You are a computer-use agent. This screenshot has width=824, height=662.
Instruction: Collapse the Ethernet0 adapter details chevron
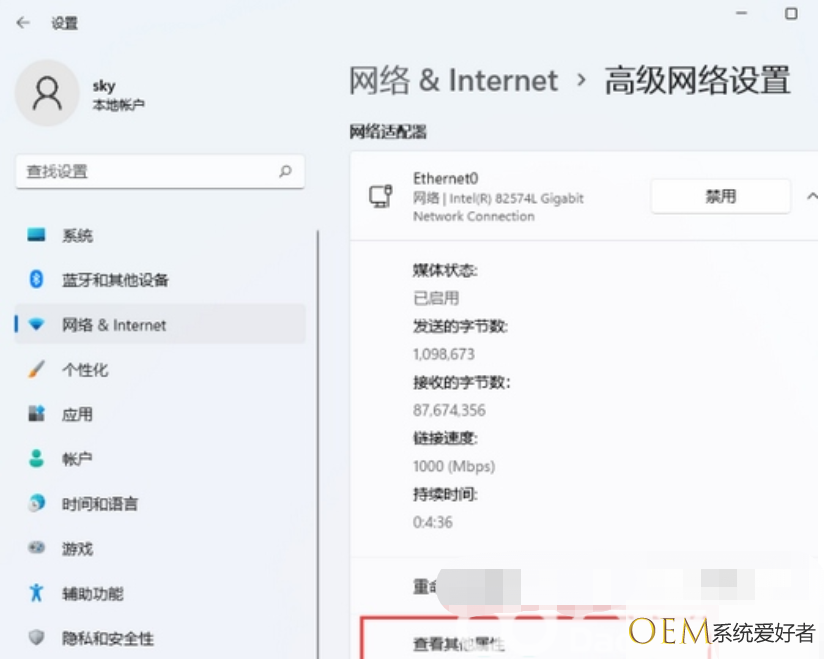811,197
